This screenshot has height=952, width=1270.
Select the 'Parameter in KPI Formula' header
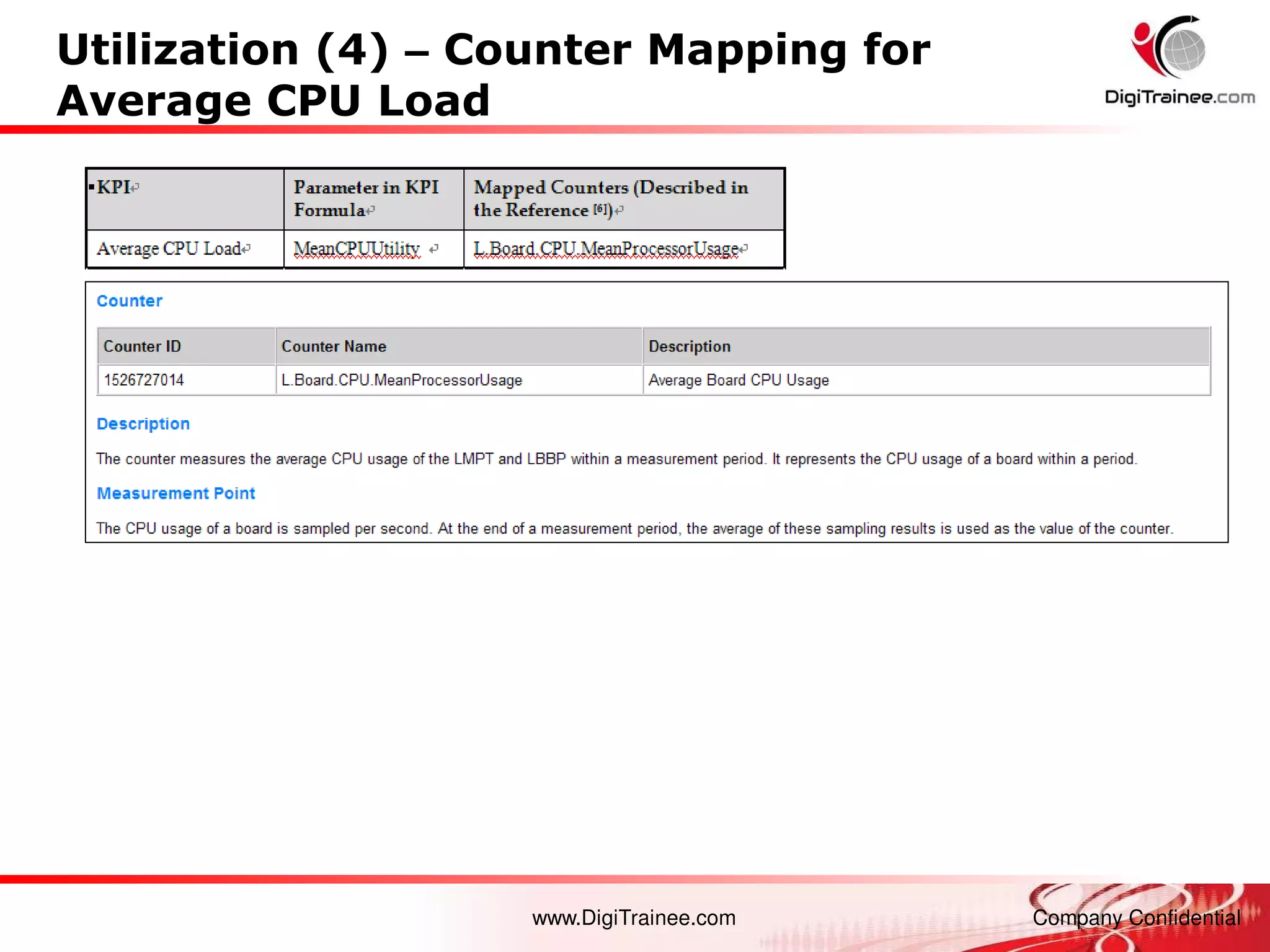point(374,199)
